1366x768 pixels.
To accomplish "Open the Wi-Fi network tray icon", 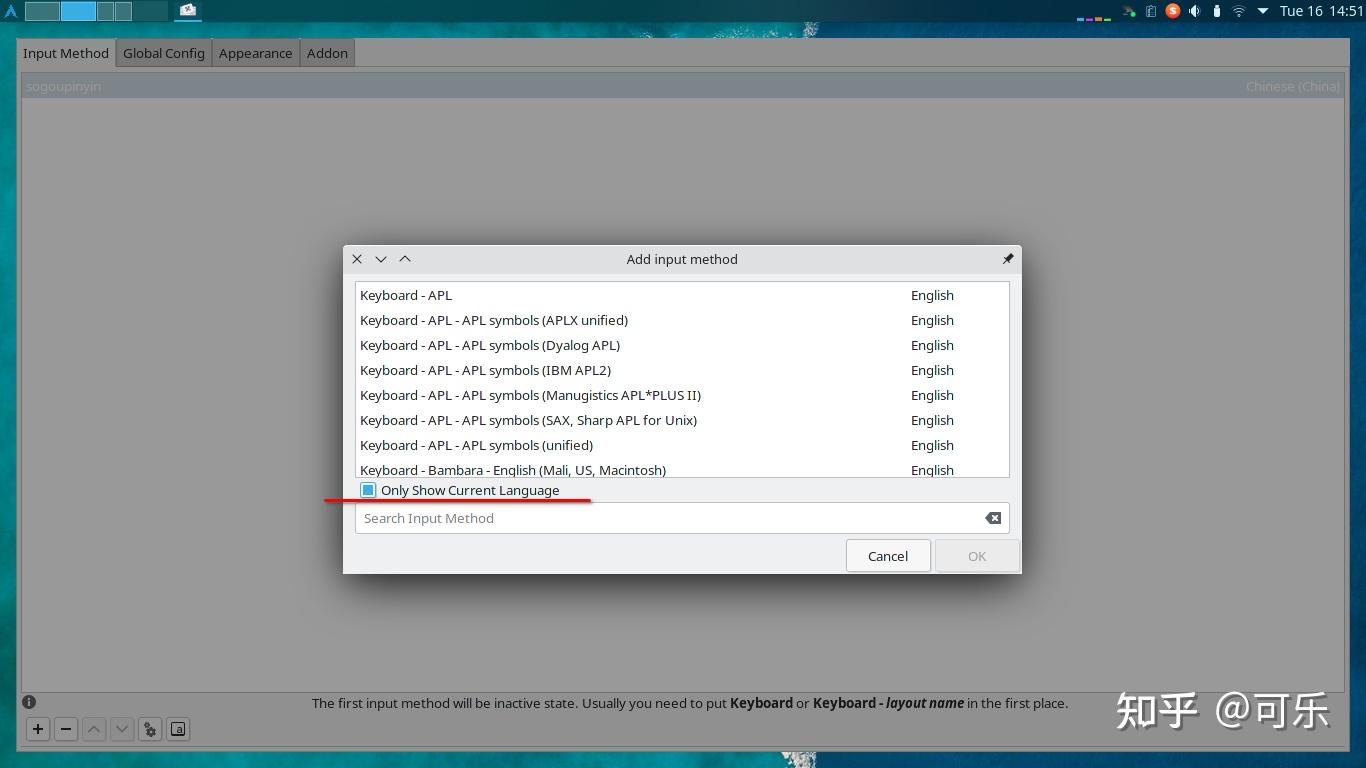I will coord(1238,11).
